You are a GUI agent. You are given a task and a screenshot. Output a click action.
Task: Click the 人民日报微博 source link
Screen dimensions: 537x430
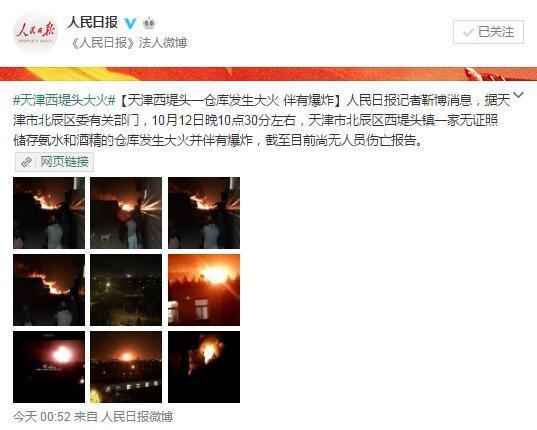tap(137, 417)
